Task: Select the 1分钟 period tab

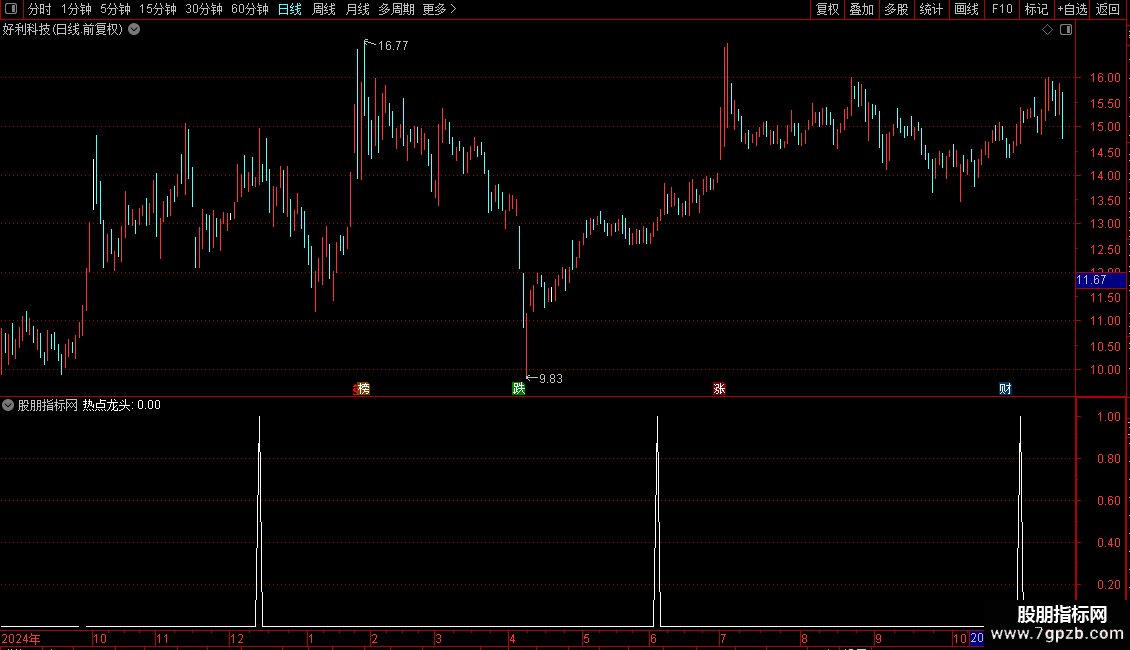Action: (76, 9)
